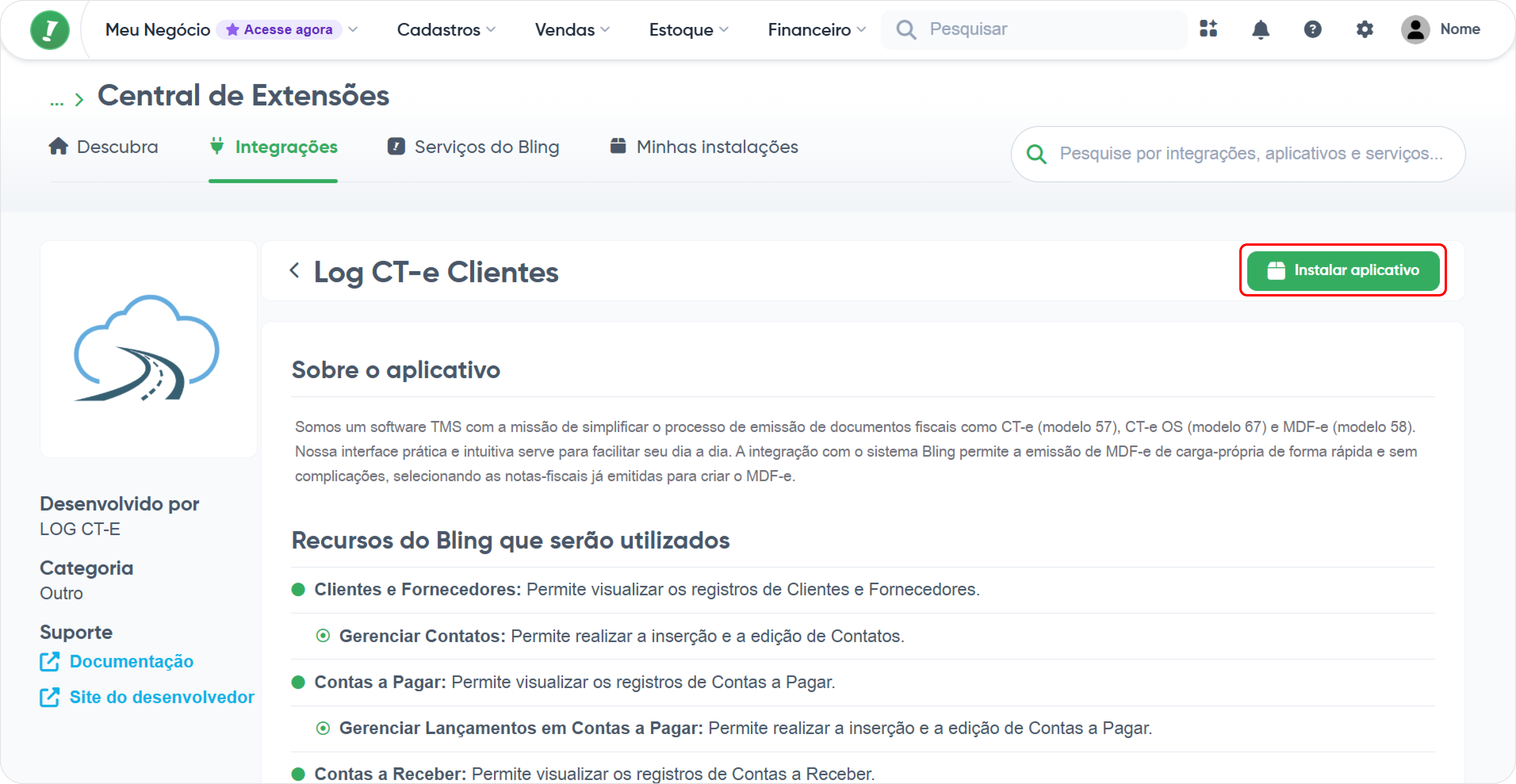Viewport: 1516px width, 784px height.
Task: Click the Contas a Pagar green bullet
Action: (299, 682)
